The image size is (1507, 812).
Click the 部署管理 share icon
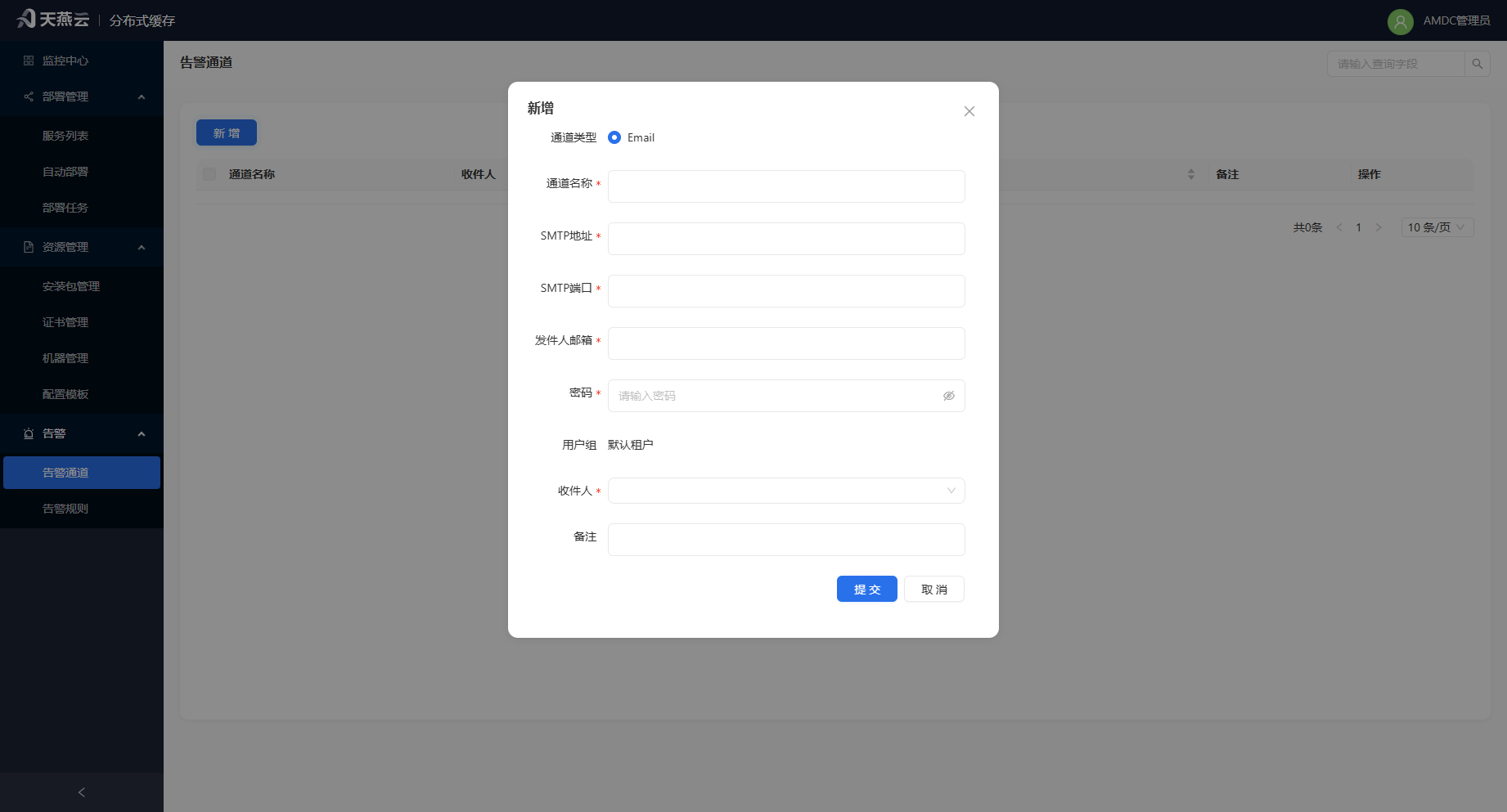point(29,96)
